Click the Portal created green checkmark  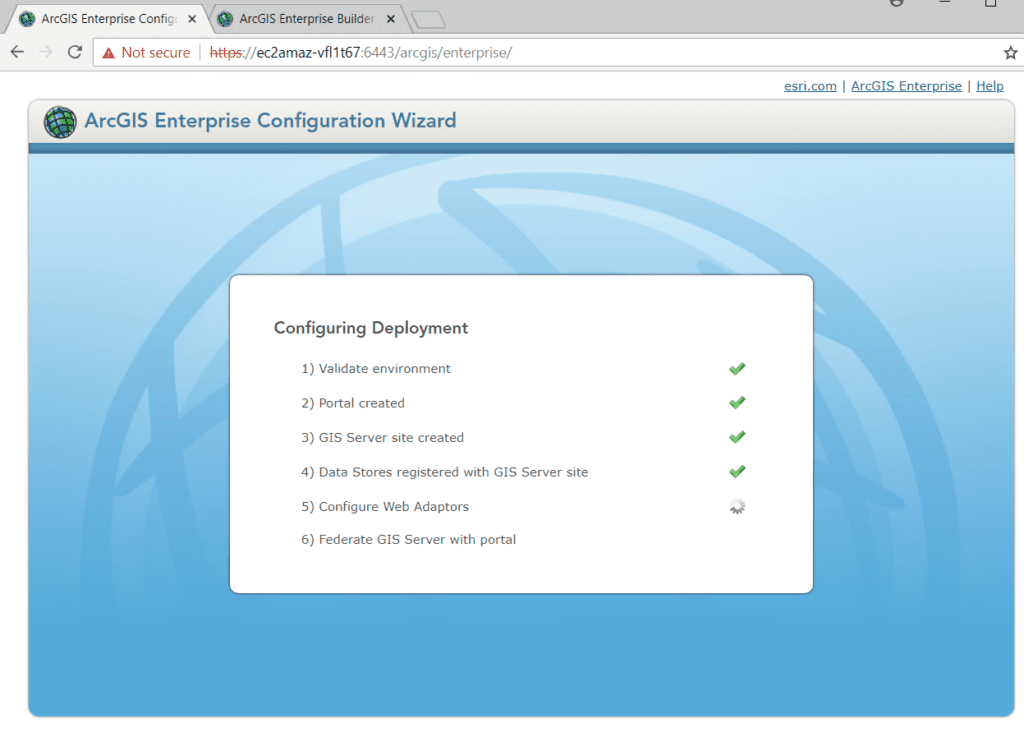(737, 403)
